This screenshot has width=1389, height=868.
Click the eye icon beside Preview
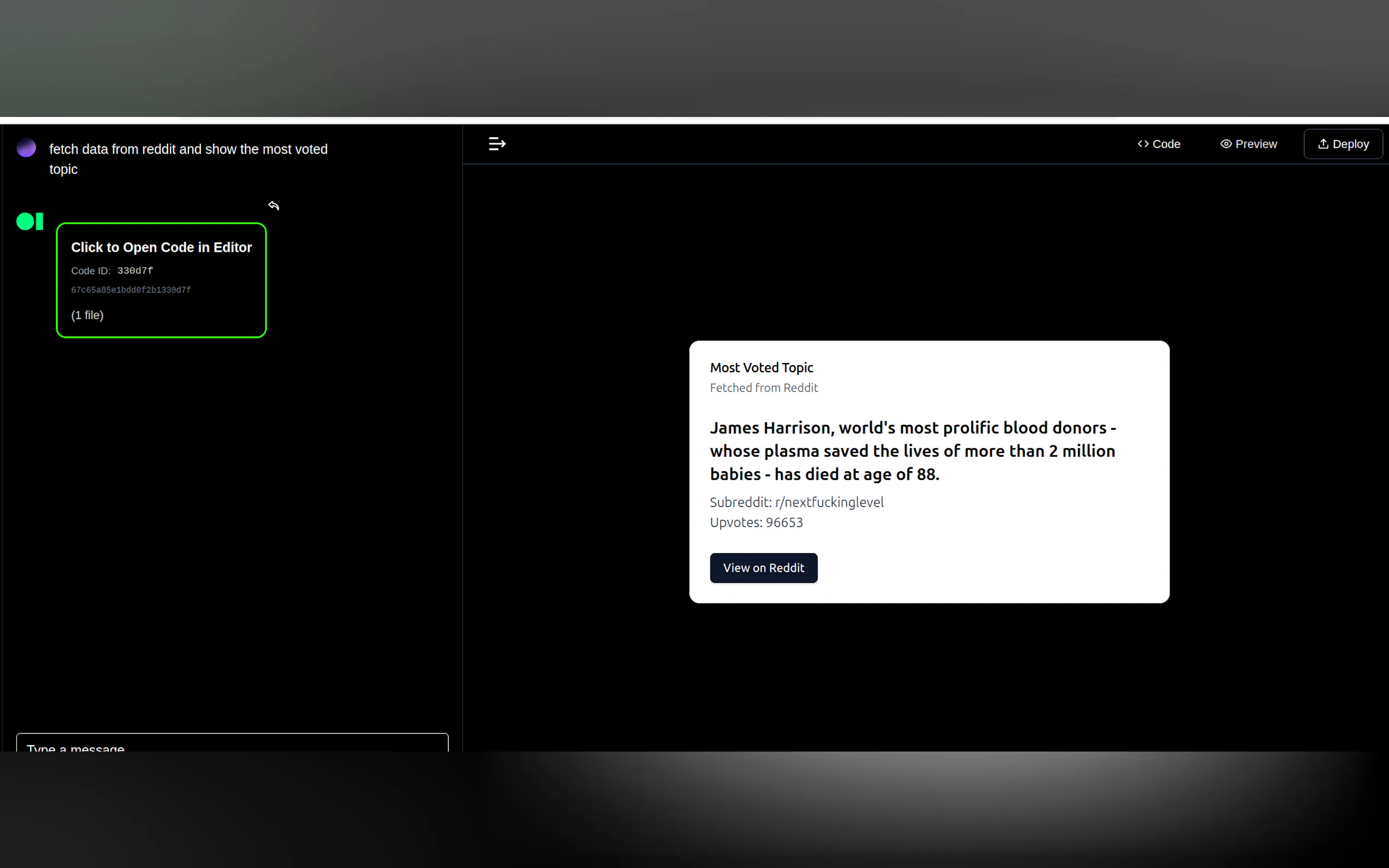coord(1225,144)
